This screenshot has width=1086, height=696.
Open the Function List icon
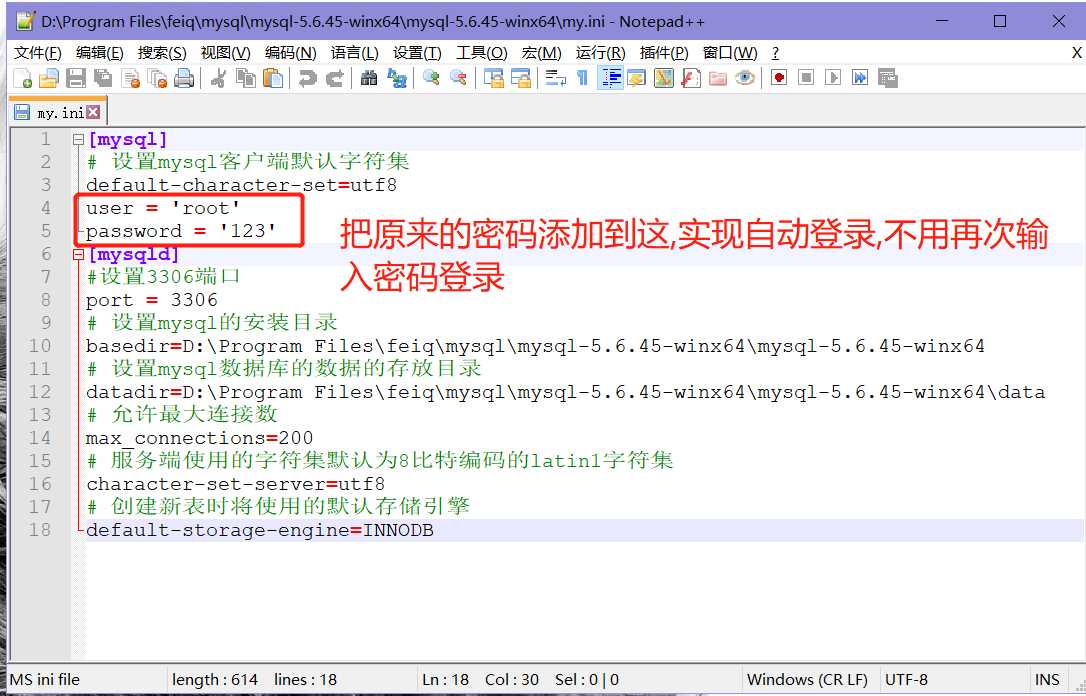tap(691, 78)
